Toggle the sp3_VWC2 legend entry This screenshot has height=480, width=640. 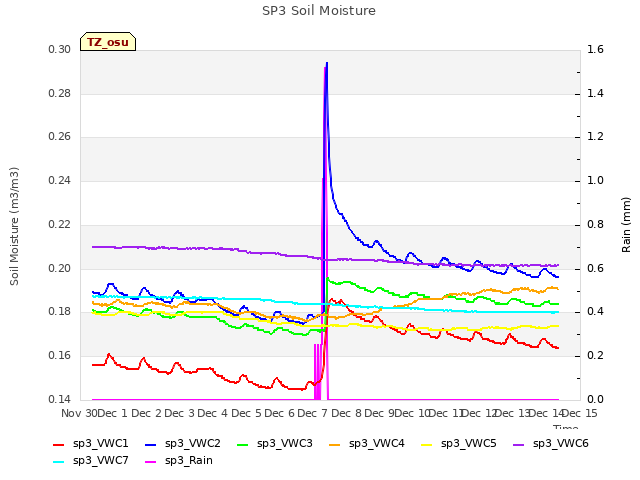coord(182,443)
